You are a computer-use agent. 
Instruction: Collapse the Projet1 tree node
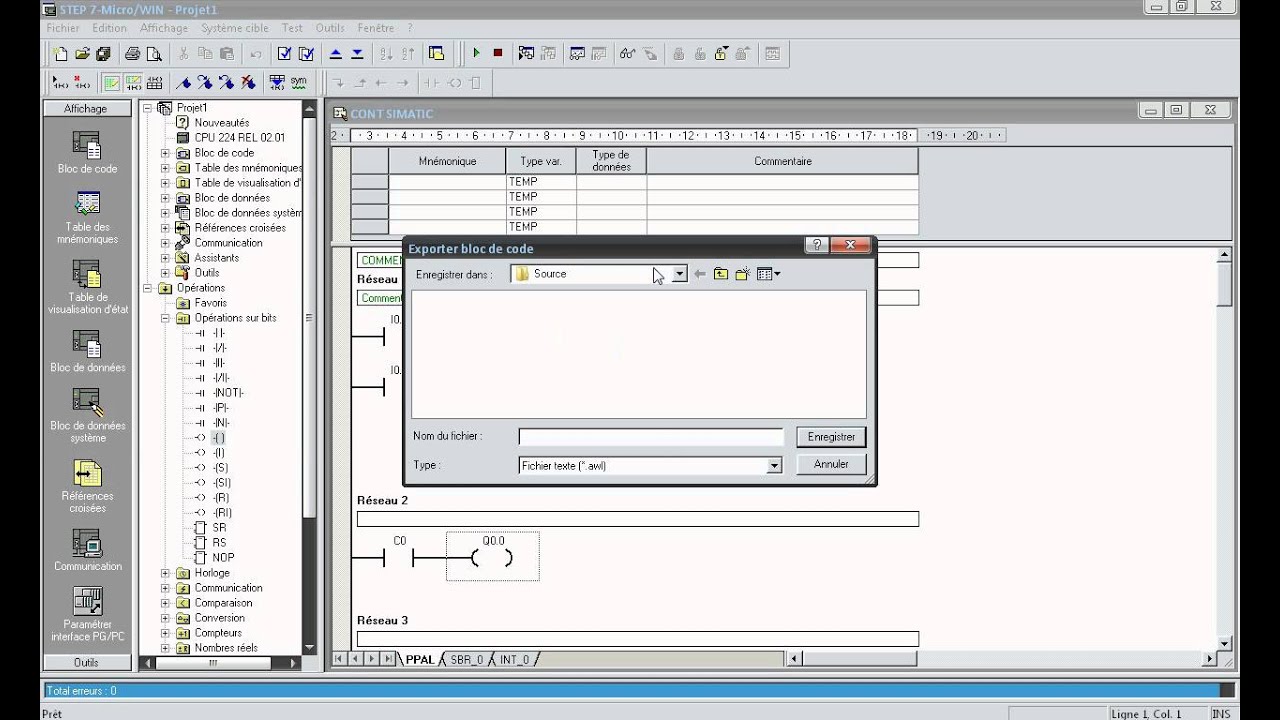tap(148, 108)
